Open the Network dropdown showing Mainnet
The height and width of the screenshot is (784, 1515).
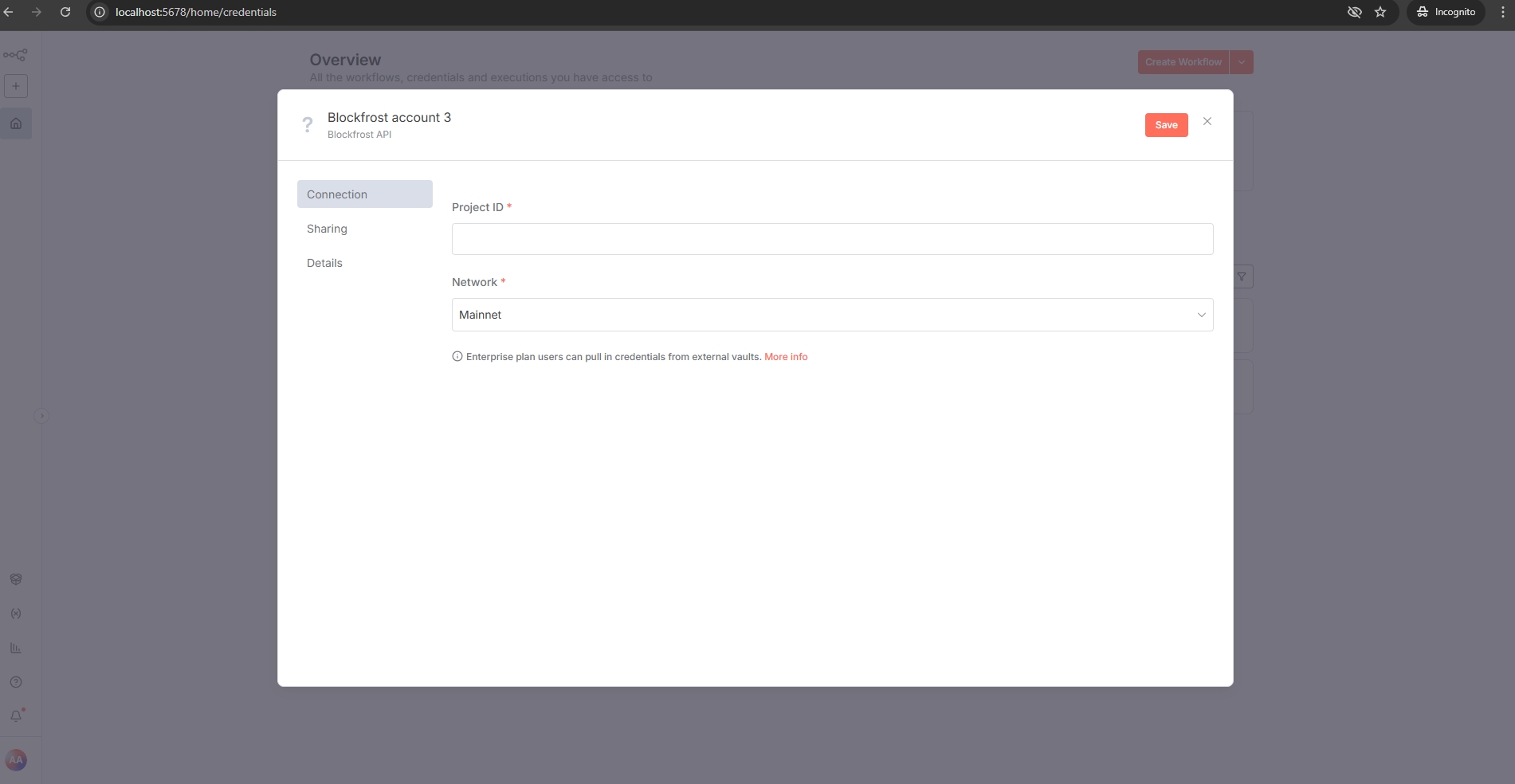pyautogui.click(x=832, y=315)
